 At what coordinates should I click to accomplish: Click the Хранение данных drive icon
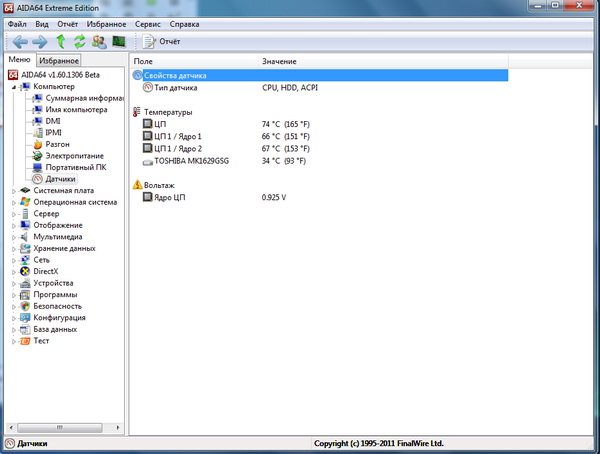click(25, 248)
